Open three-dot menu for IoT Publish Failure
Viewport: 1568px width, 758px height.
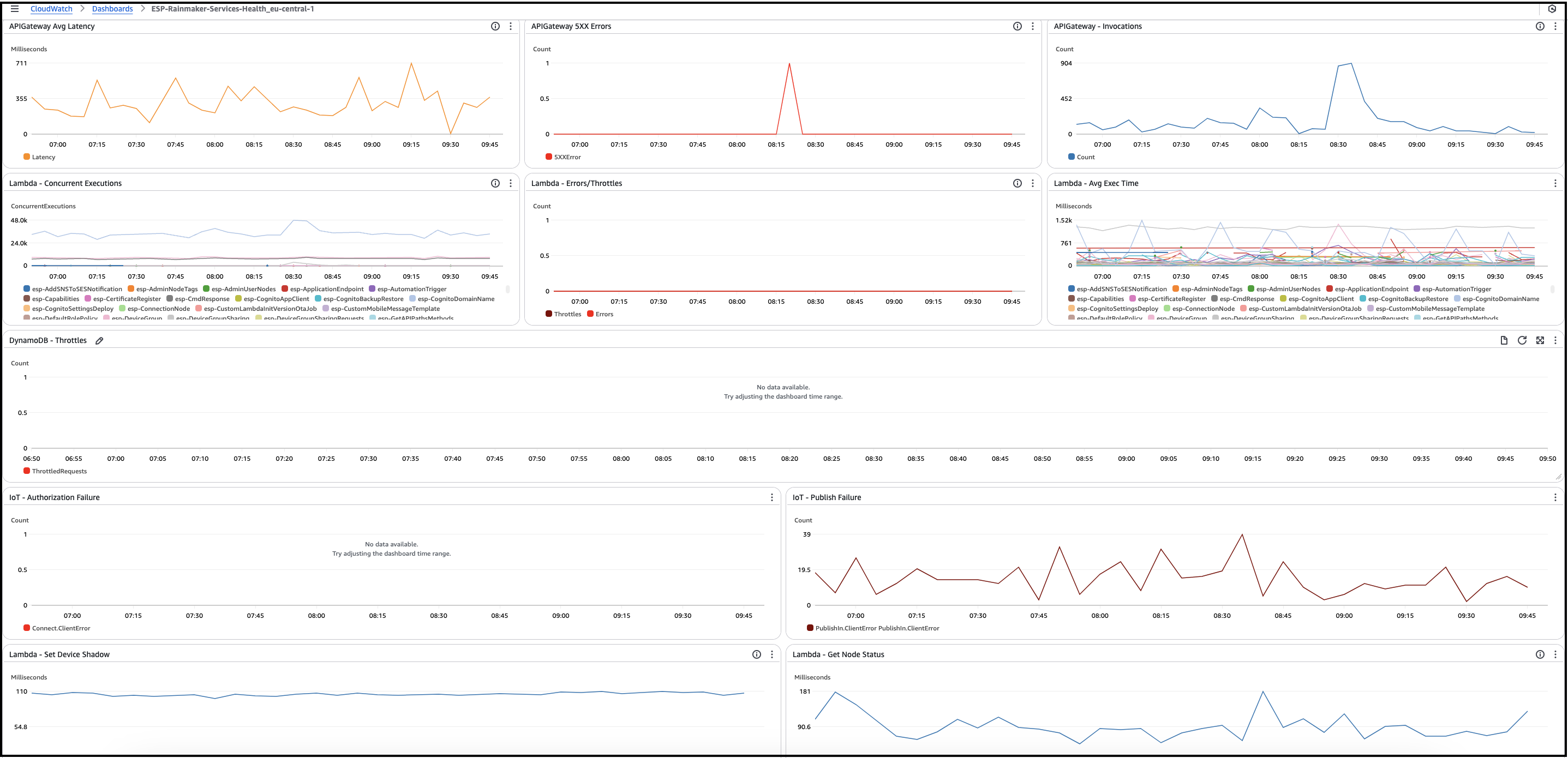(1555, 498)
